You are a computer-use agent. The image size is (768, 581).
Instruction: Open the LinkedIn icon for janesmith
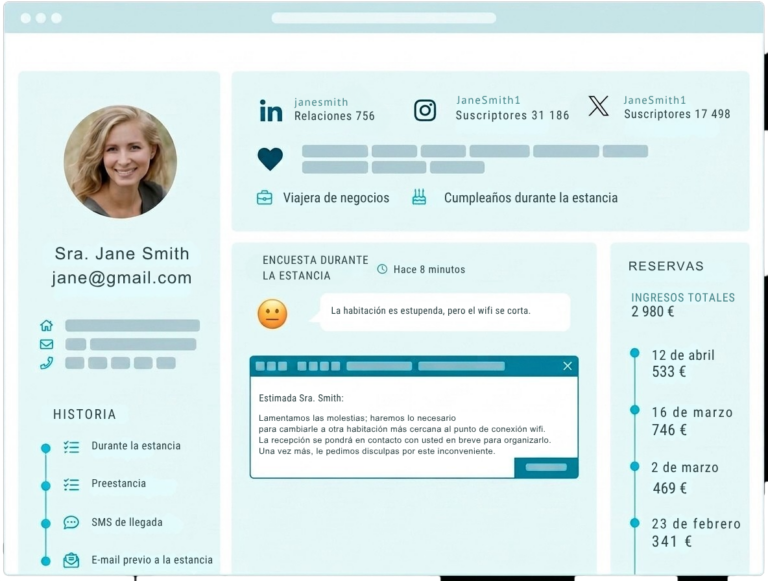(271, 110)
